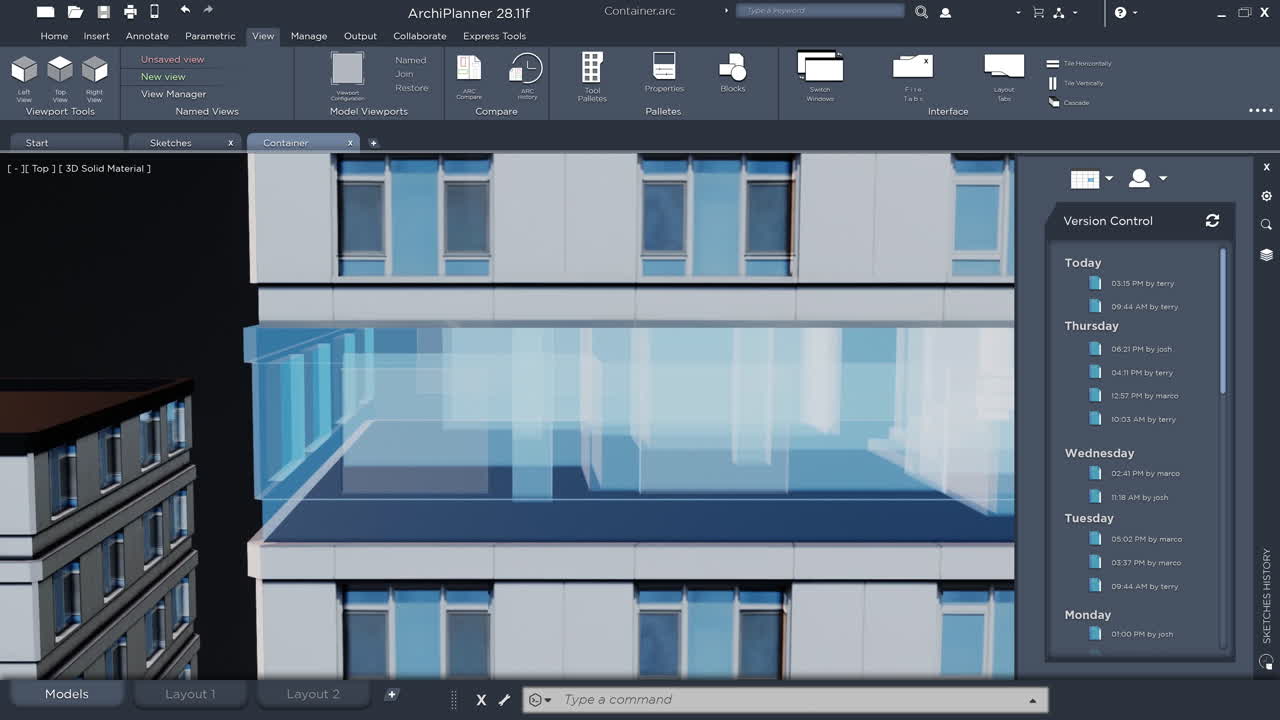Open the user account dropdown
Viewport: 1280px width, 720px height.
1147,178
